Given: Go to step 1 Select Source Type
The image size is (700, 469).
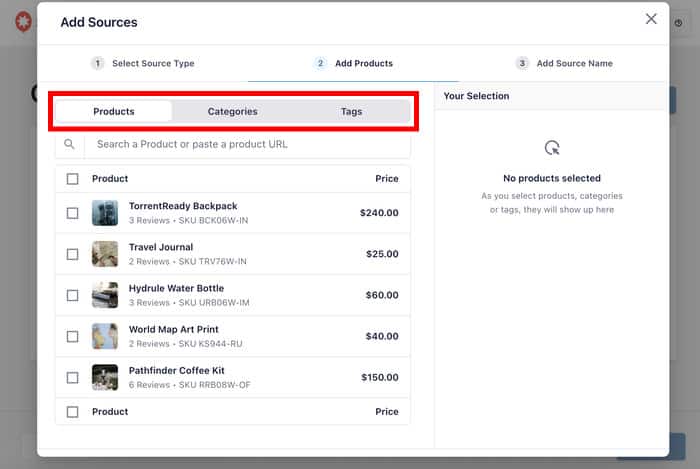Looking at the screenshot, I should [142, 63].
